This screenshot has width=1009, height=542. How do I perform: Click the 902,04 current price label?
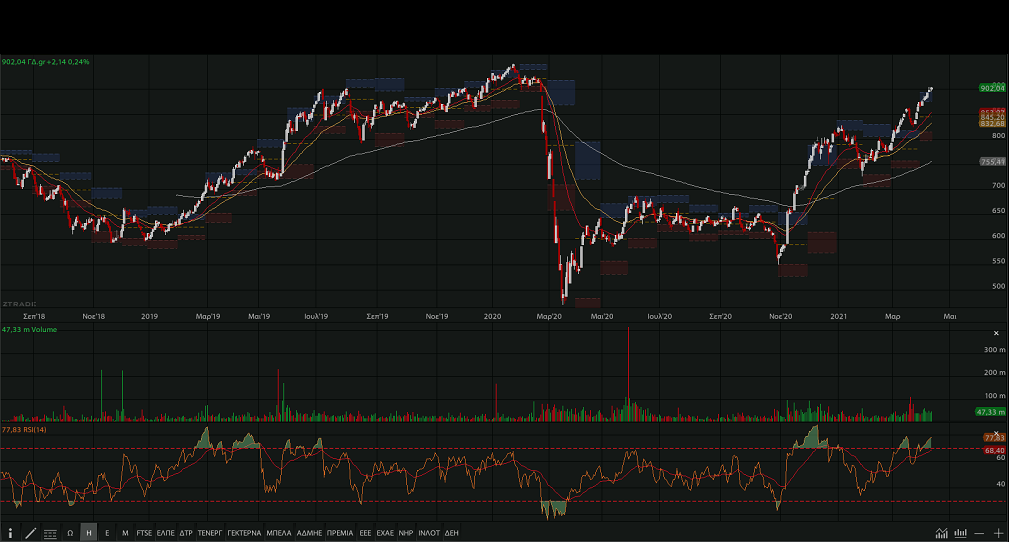[992, 88]
